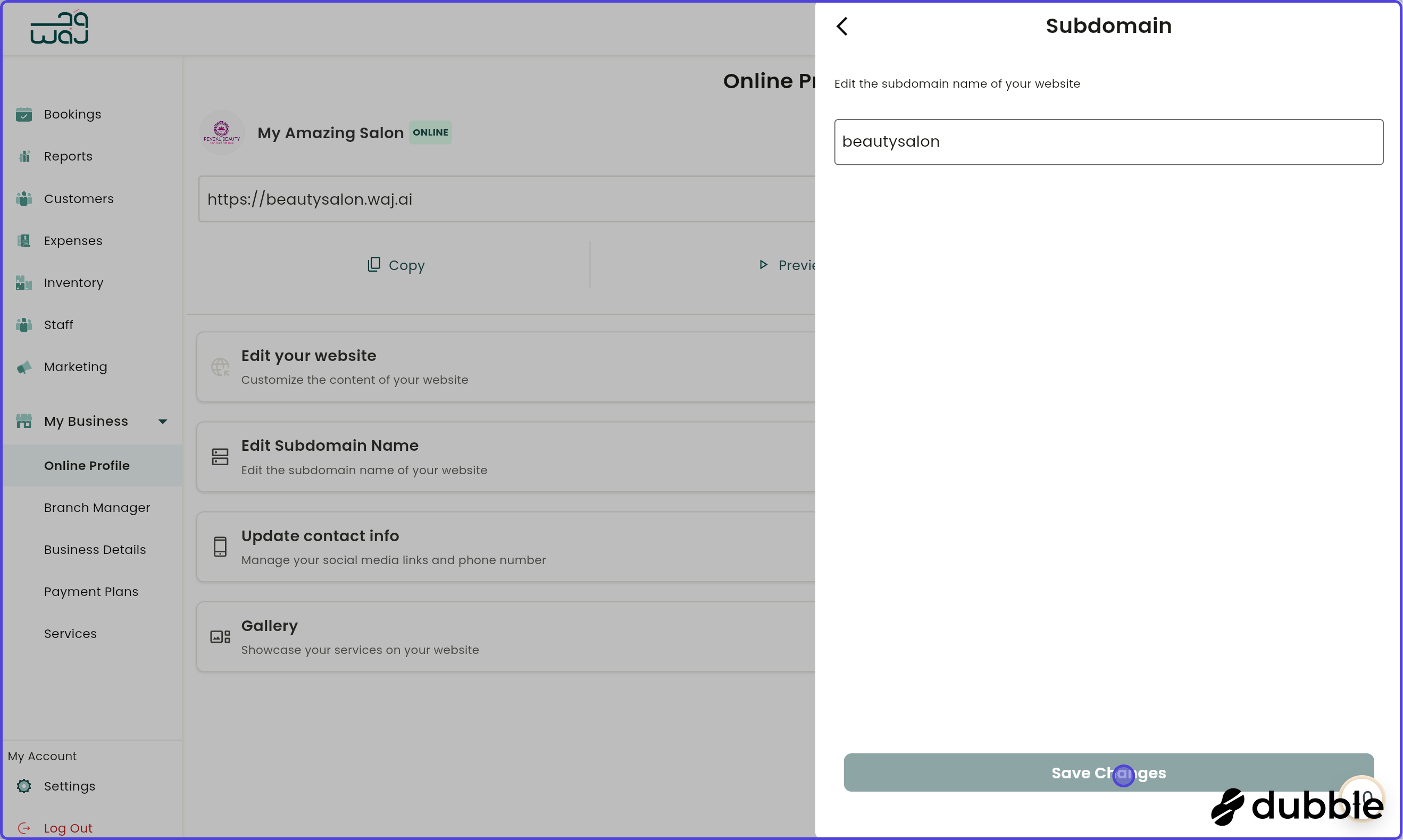The height and width of the screenshot is (840, 1403).
Task: Open the Bookings section
Action: [72, 114]
